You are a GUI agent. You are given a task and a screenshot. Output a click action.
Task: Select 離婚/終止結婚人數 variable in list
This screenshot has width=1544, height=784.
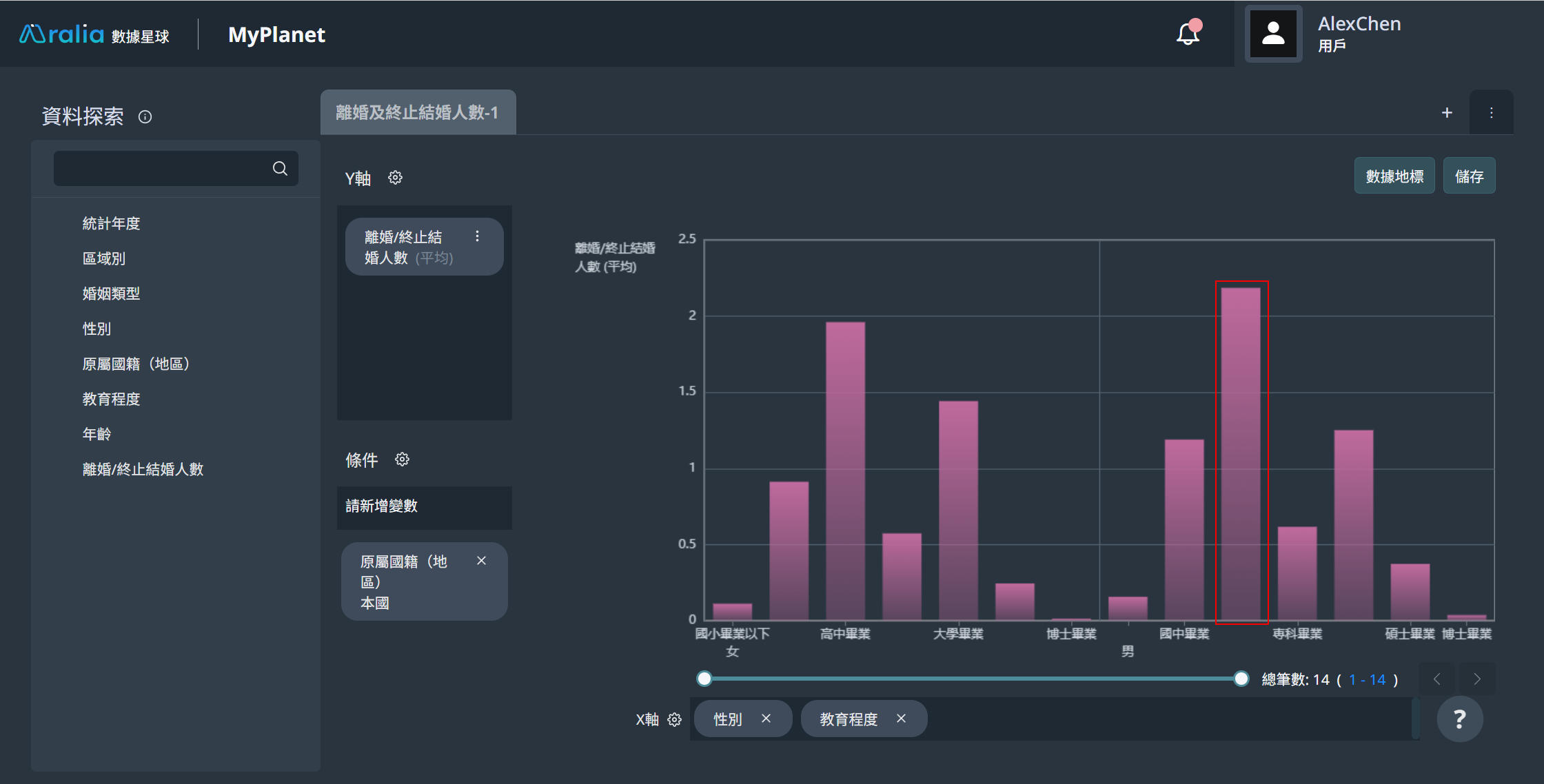143,469
